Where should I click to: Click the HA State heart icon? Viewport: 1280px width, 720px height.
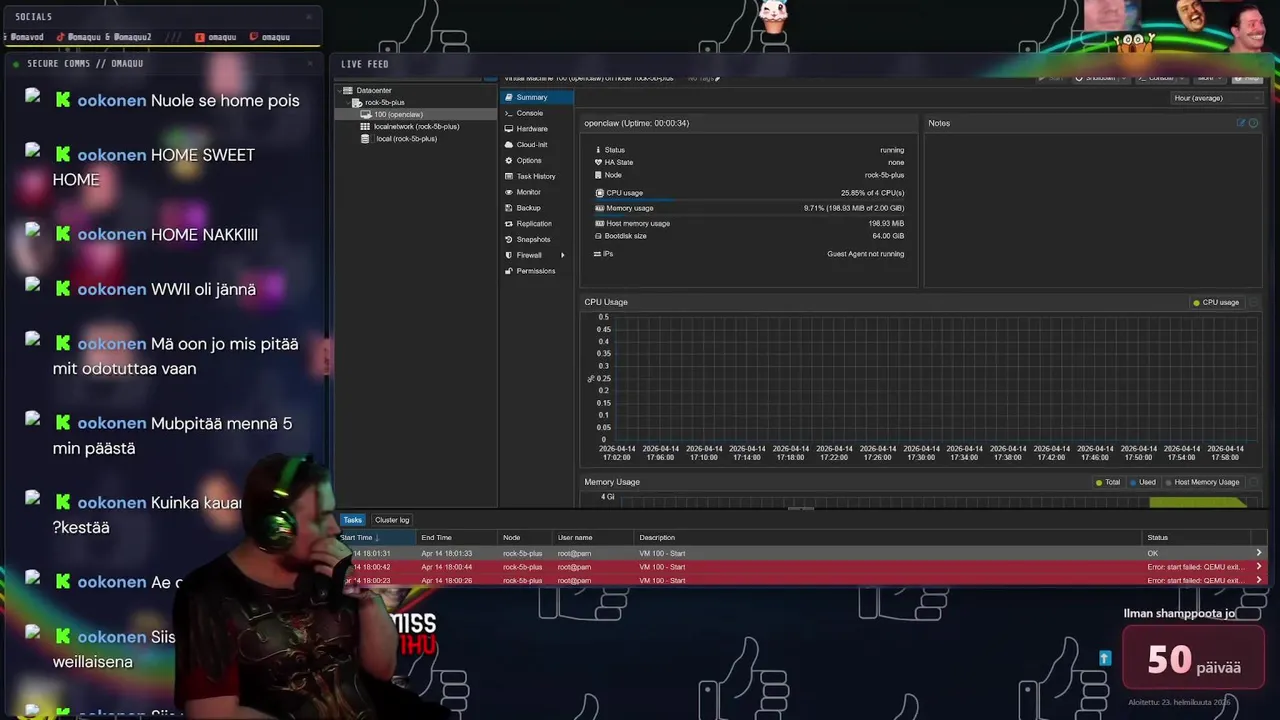pyautogui.click(x=599, y=162)
